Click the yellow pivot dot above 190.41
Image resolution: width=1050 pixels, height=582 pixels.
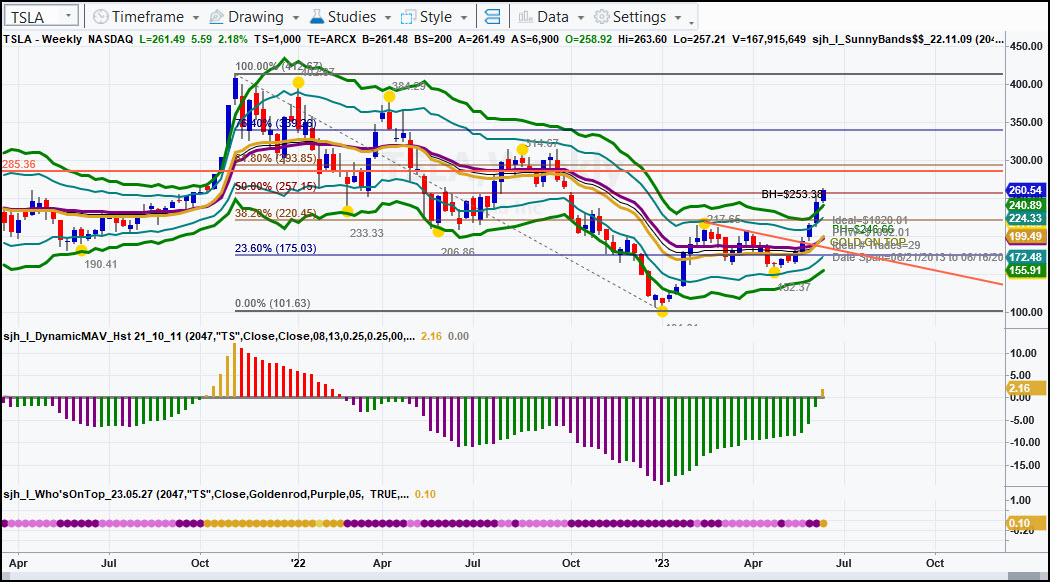click(x=81, y=250)
